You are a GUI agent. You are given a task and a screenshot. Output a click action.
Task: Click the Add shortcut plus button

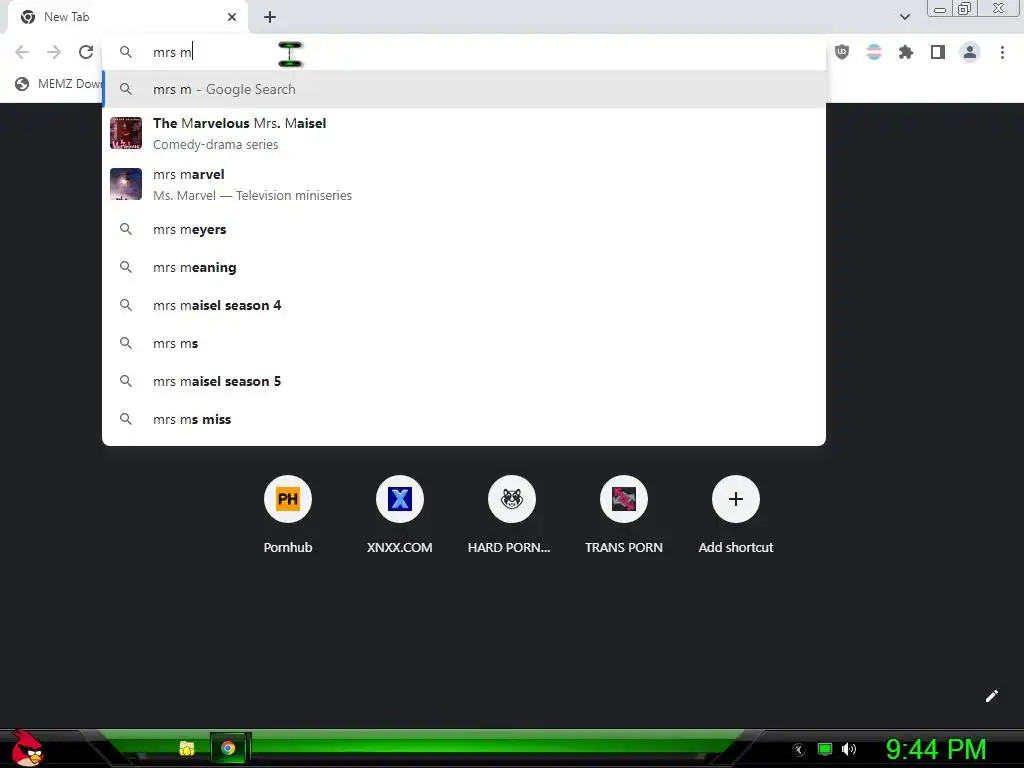[x=736, y=499]
